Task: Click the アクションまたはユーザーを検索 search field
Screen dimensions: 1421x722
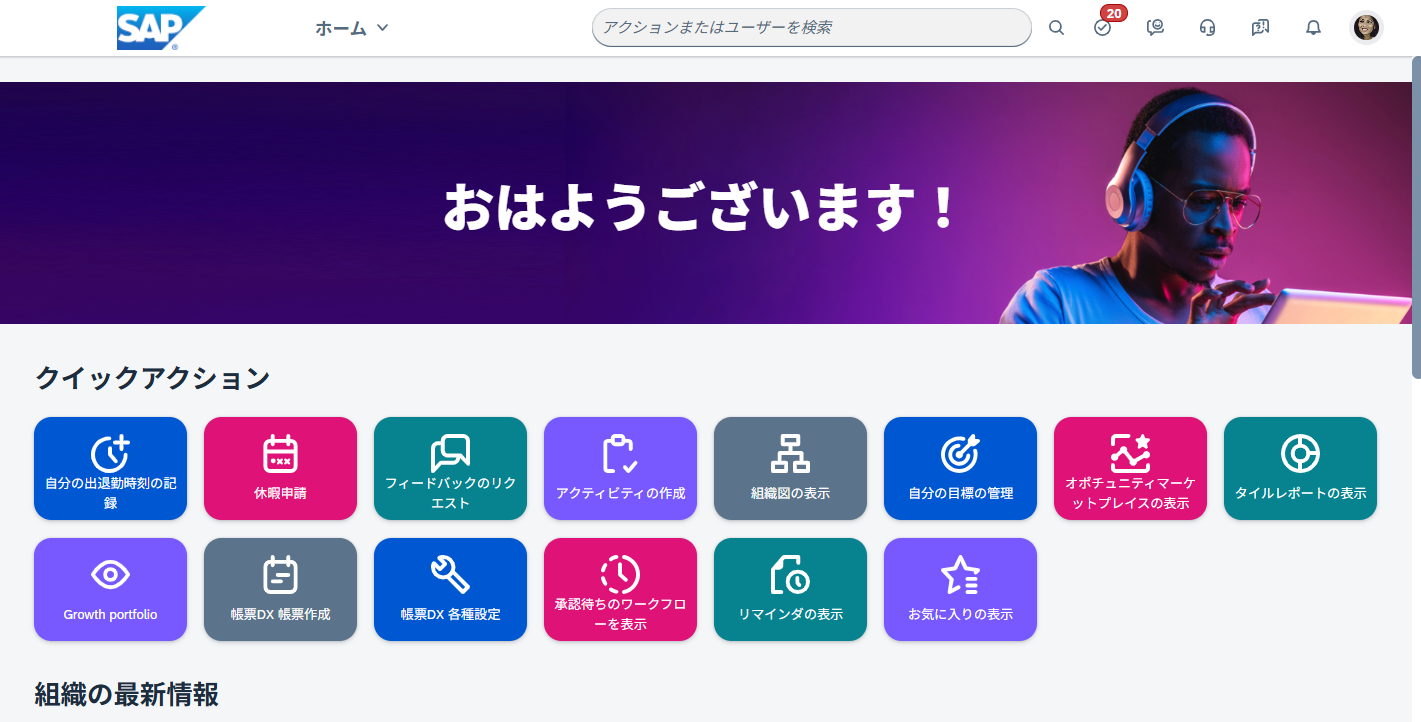Action: point(811,27)
